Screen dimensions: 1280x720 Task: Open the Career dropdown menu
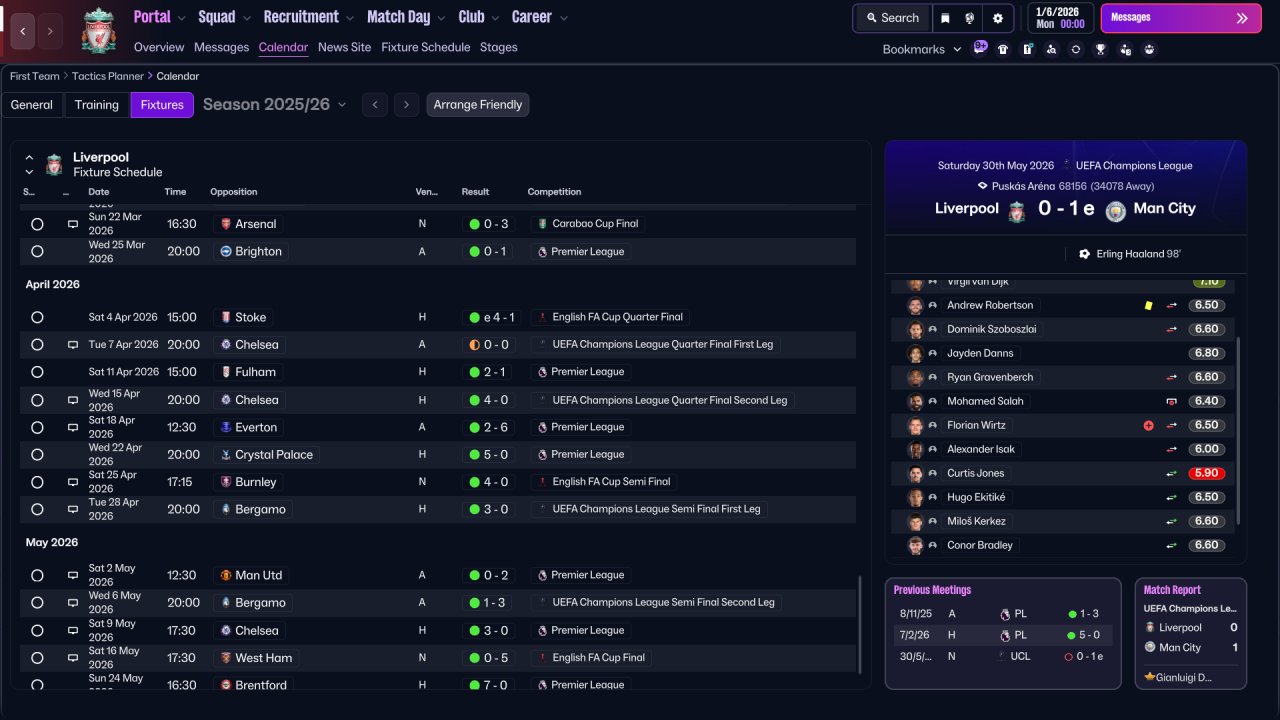click(x=540, y=17)
